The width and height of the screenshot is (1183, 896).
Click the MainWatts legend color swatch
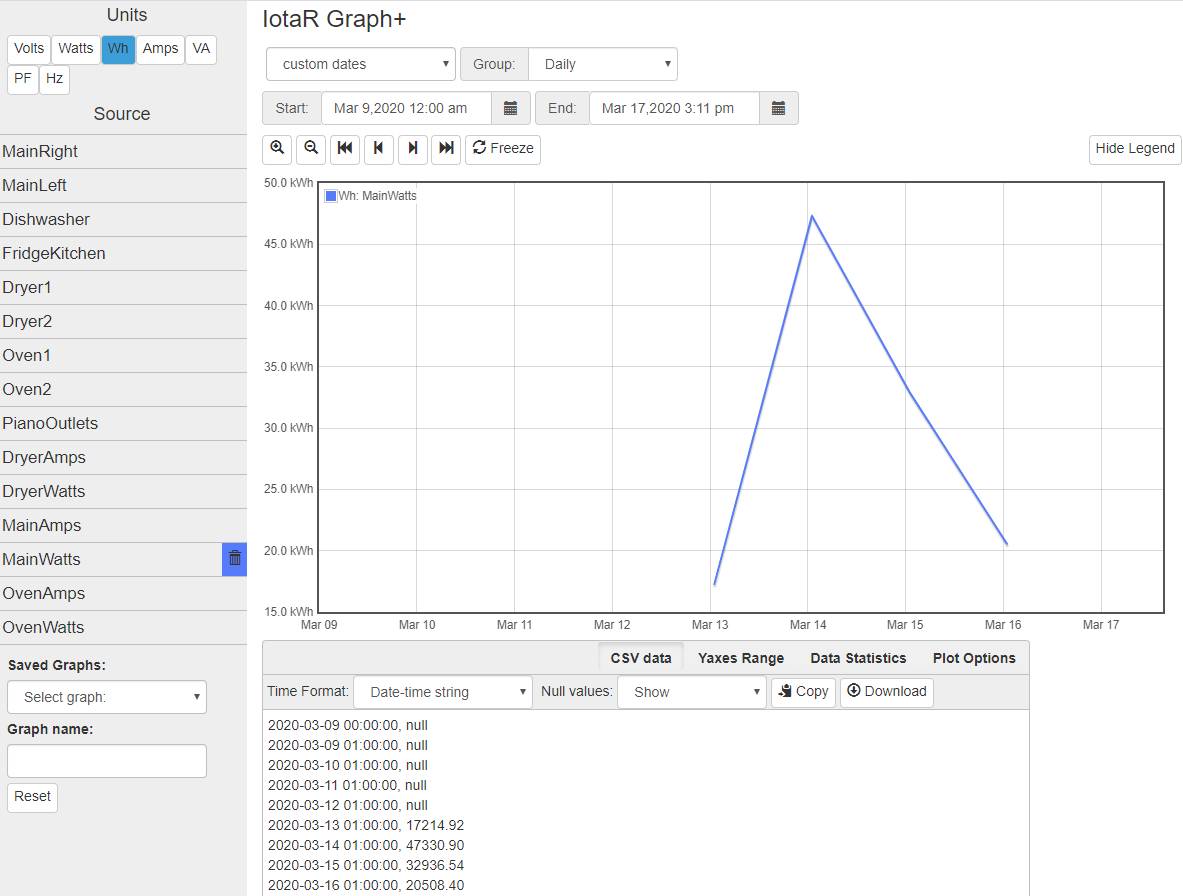(330, 196)
